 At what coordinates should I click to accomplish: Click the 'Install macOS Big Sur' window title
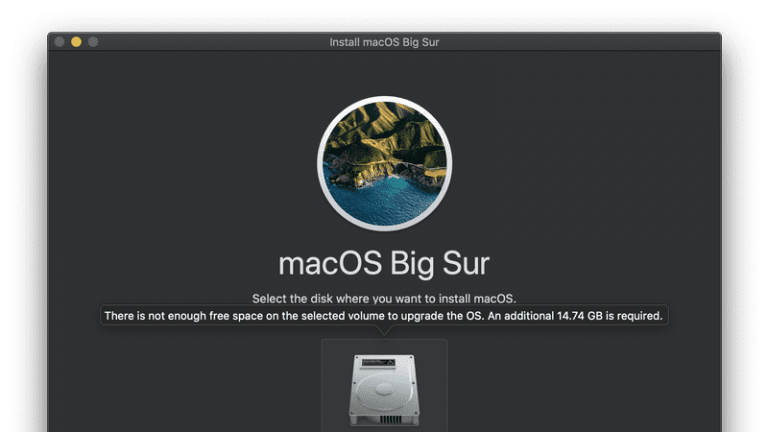(384, 42)
